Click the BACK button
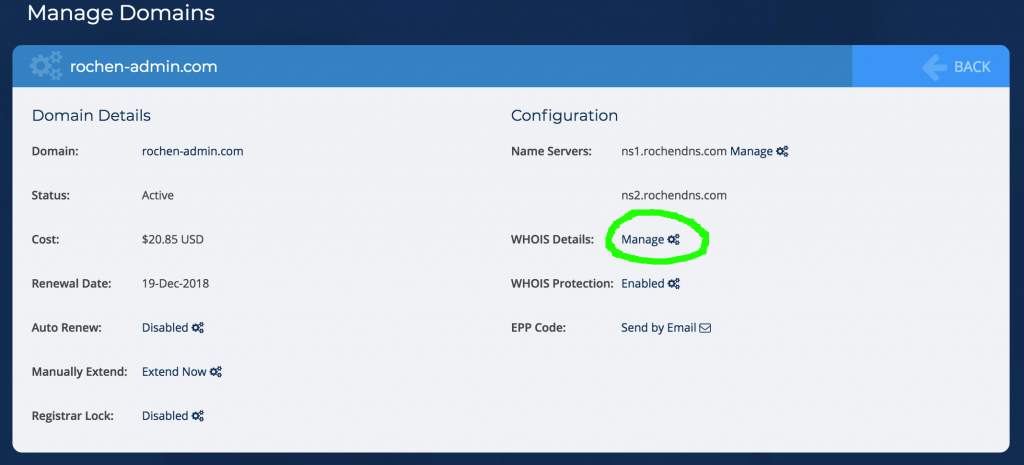The image size is (1024, 465). pos(931,67)
